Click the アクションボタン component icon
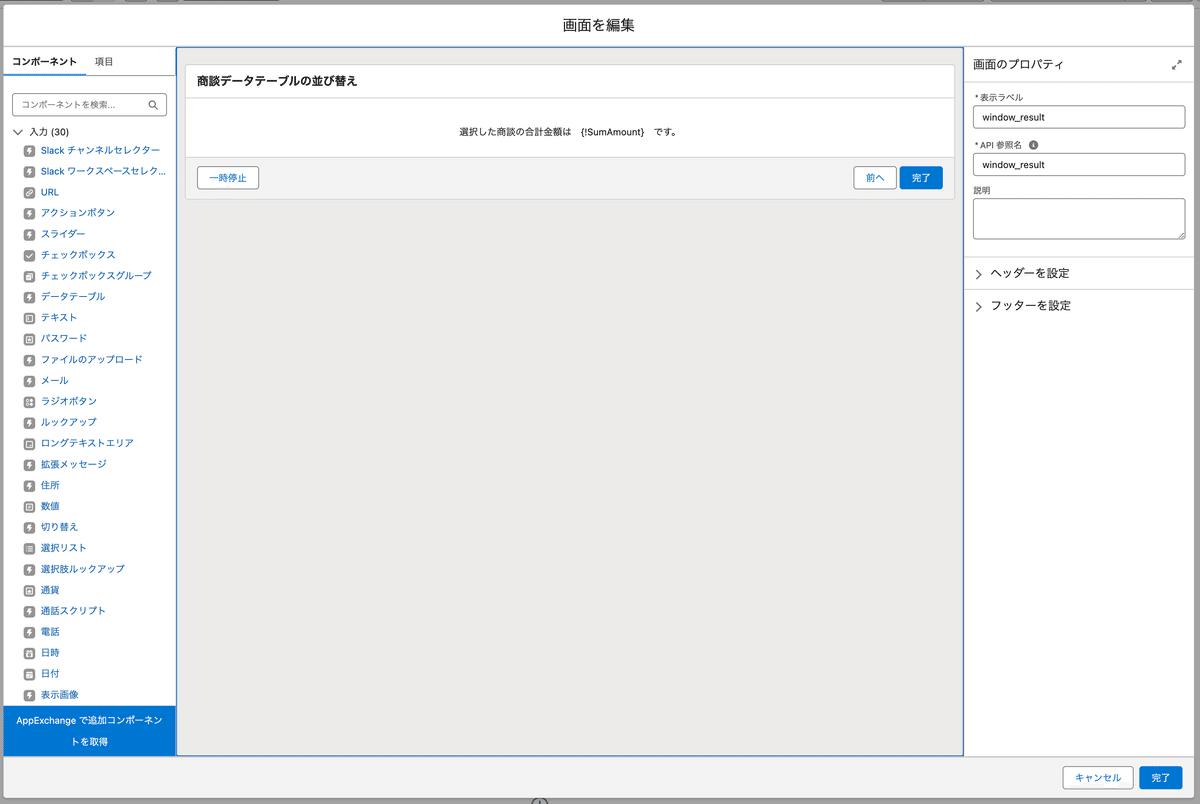Viewport: 1200px width, 804px height. [x=29, y=213]
